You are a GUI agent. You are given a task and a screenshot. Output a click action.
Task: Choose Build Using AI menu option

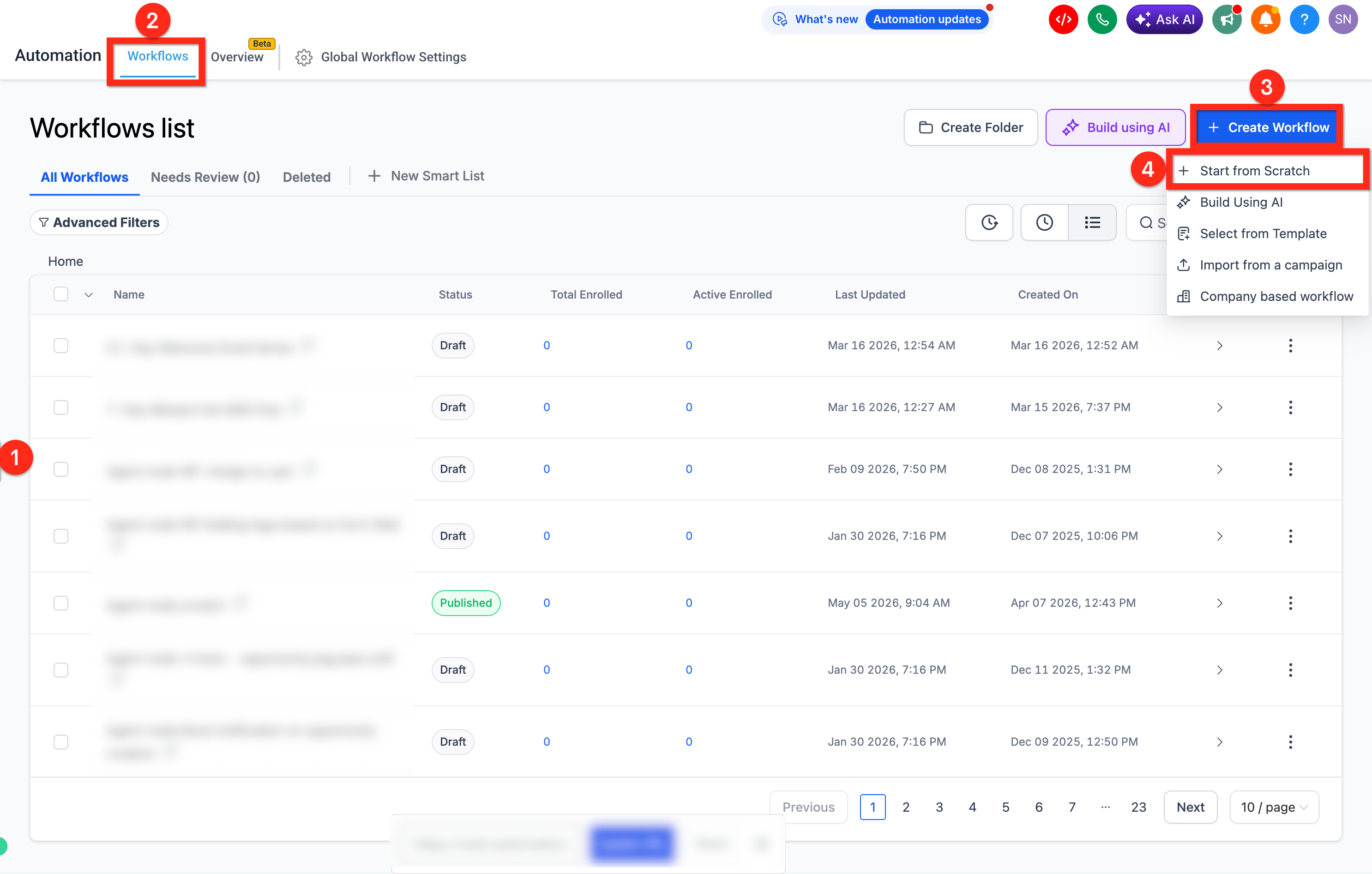point(1267,202)
